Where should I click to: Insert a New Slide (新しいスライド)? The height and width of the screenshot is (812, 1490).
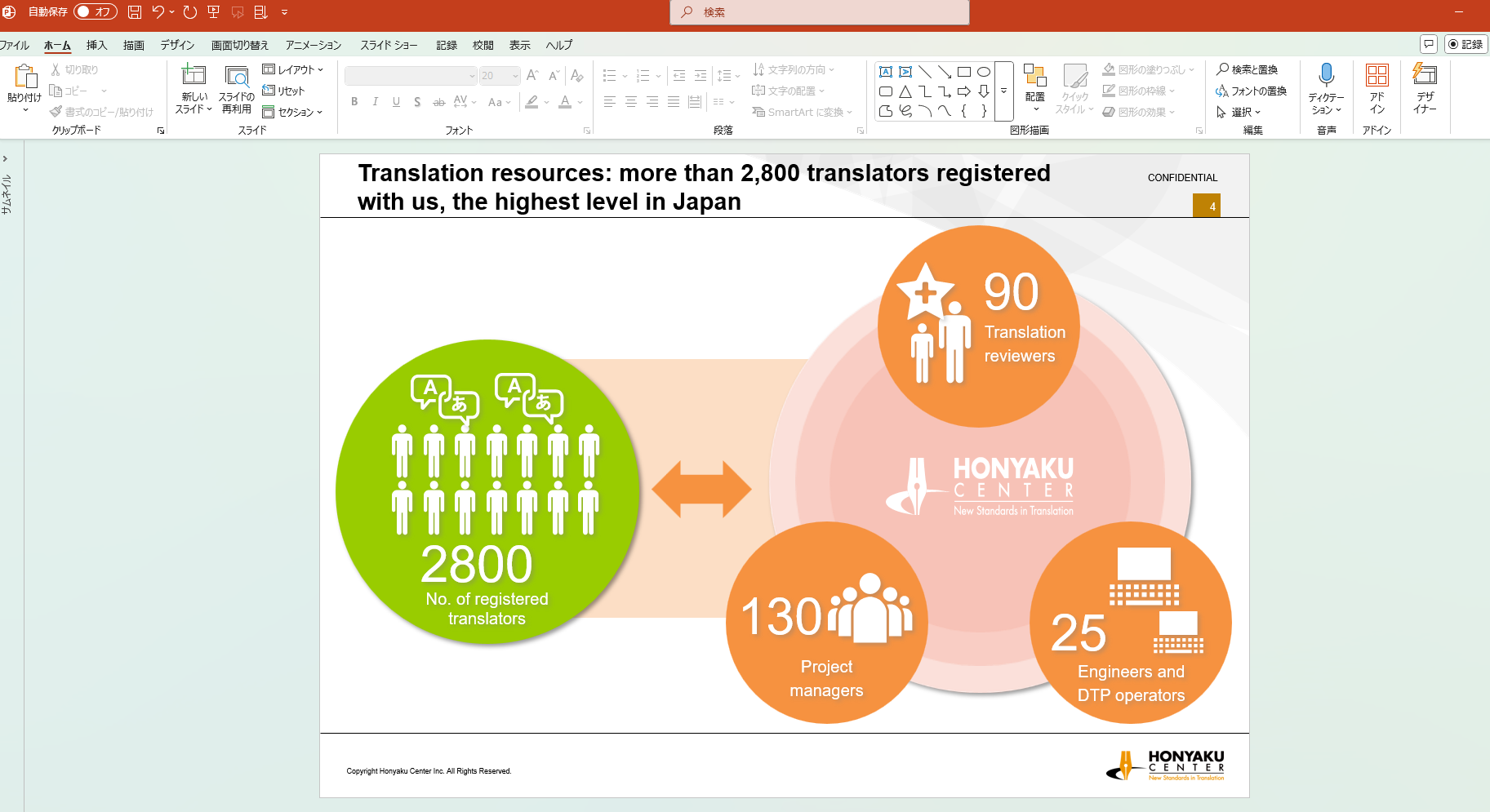pos(193,89)
